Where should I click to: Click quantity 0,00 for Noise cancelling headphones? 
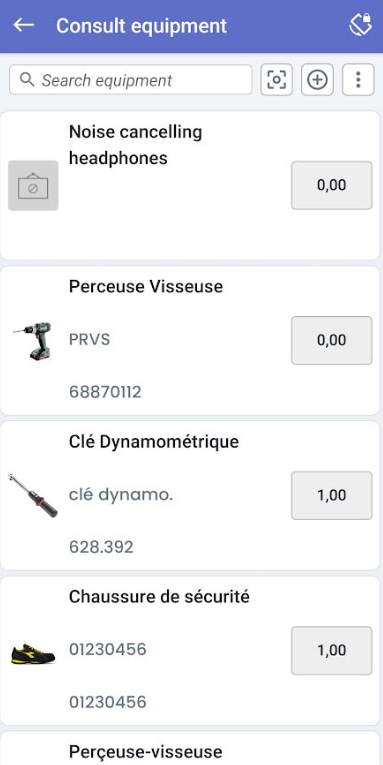tap(332, 185)
